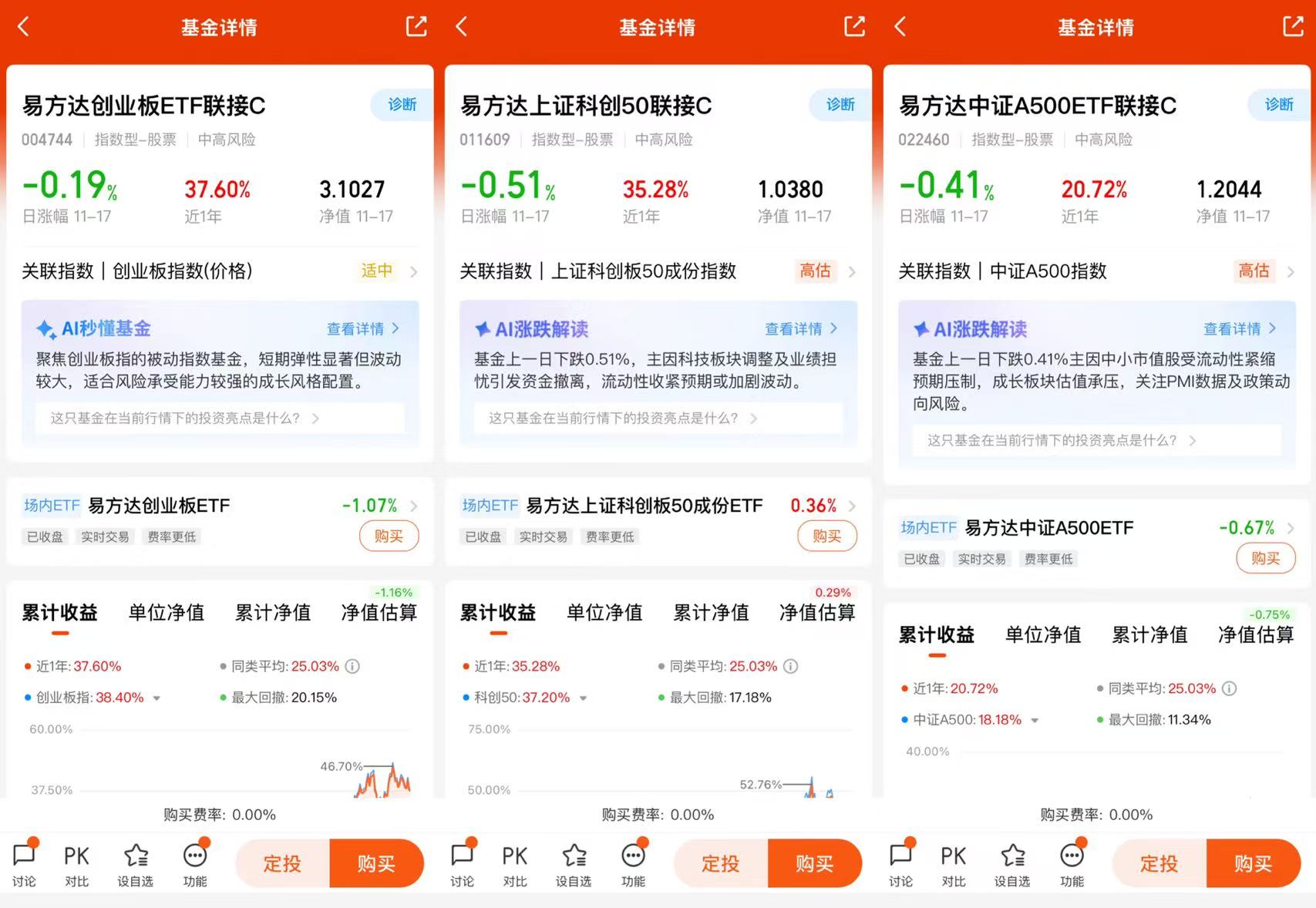Go back from 易方达上证科创50联接C fund page

click(461, 27)
